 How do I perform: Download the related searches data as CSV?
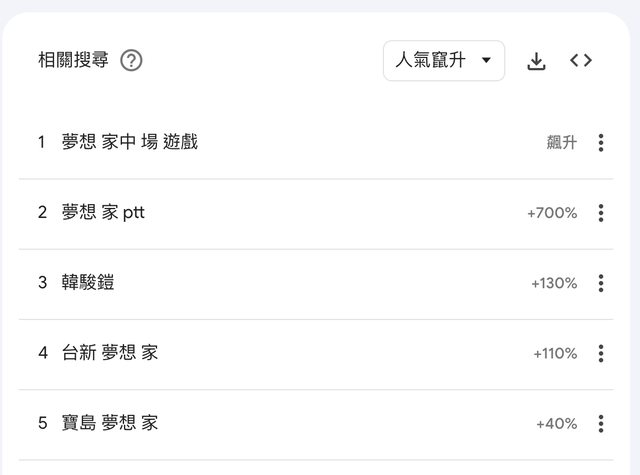tap(537, 61)
